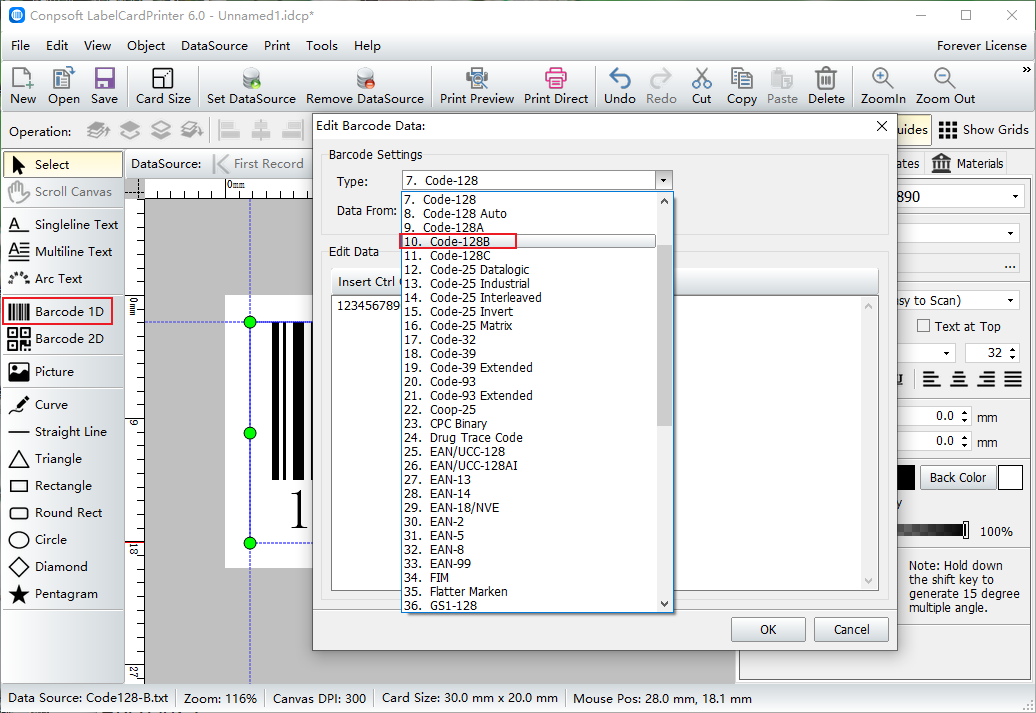This screenshot has width=1036, height=713.
Task: Open a file with the Open icon
Action: (x=63, y=86)
